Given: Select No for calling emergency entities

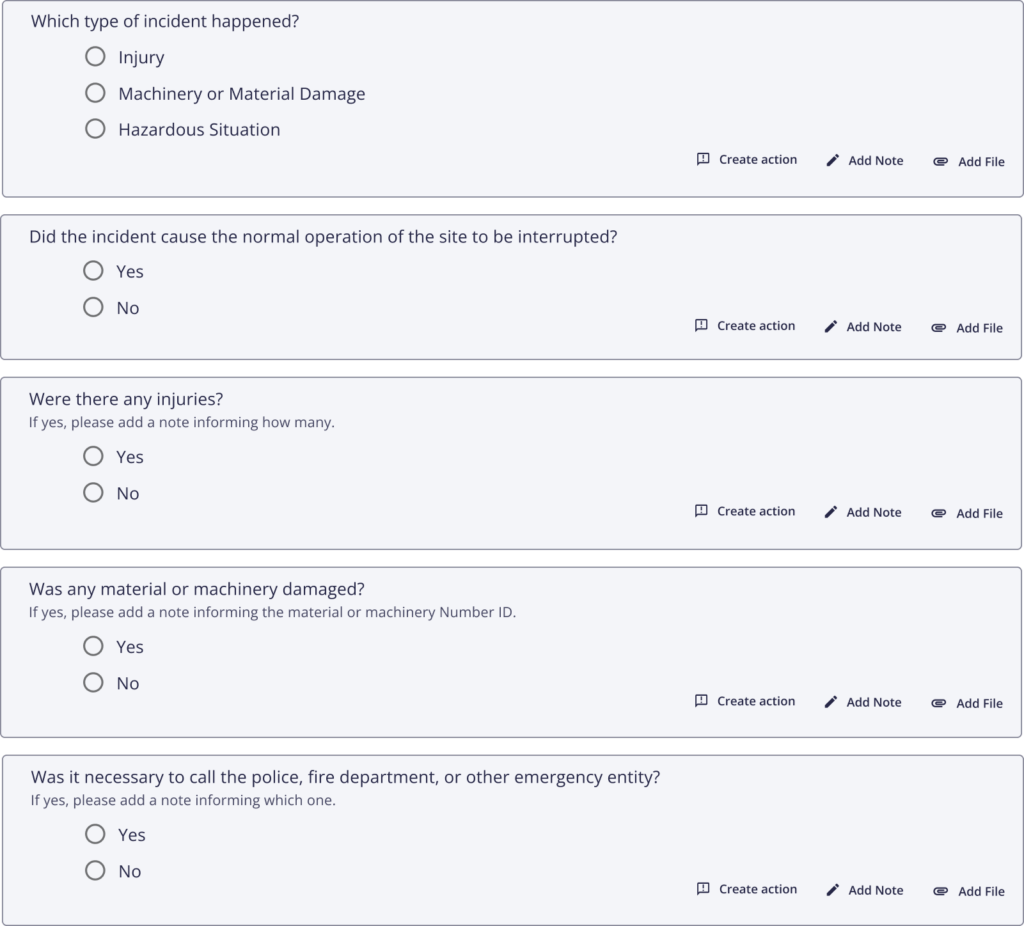Looking at the screenshot, I should click(x=95, y=870).
